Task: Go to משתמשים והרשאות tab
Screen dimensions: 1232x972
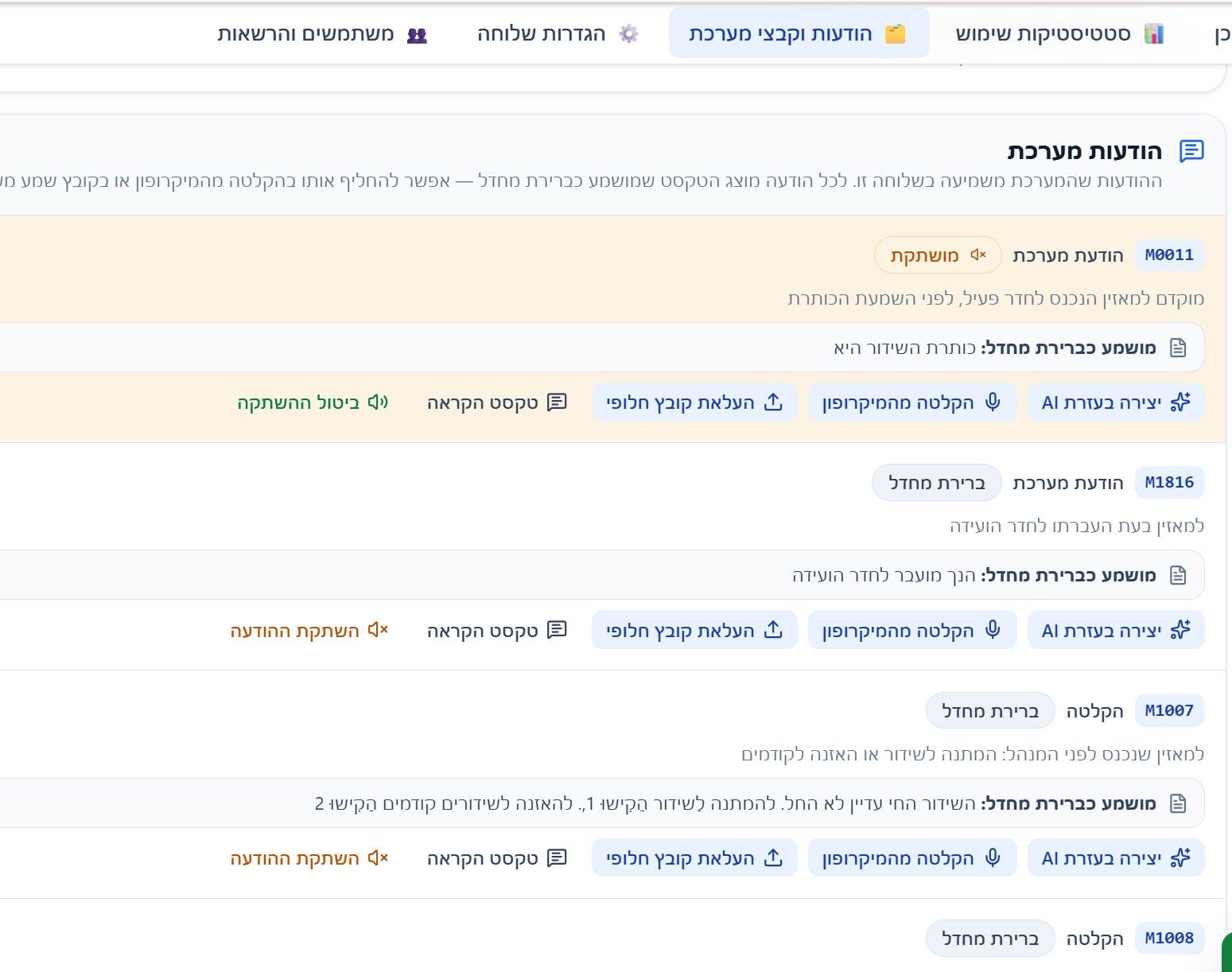Action: point(323,34)
